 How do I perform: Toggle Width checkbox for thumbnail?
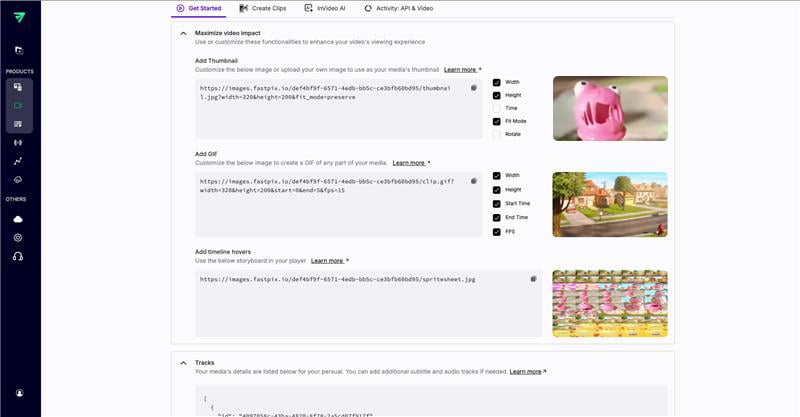pos(496,82)
